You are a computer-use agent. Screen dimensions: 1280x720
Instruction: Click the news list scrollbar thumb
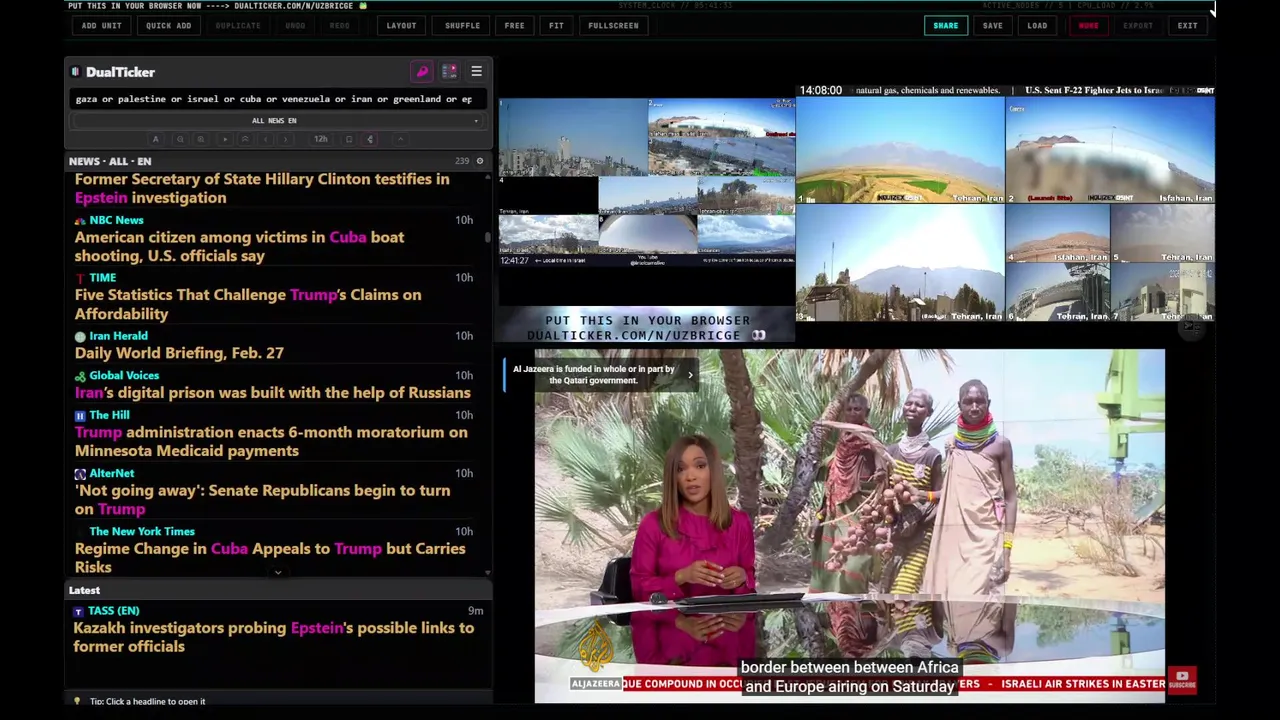tap(488, 237)
